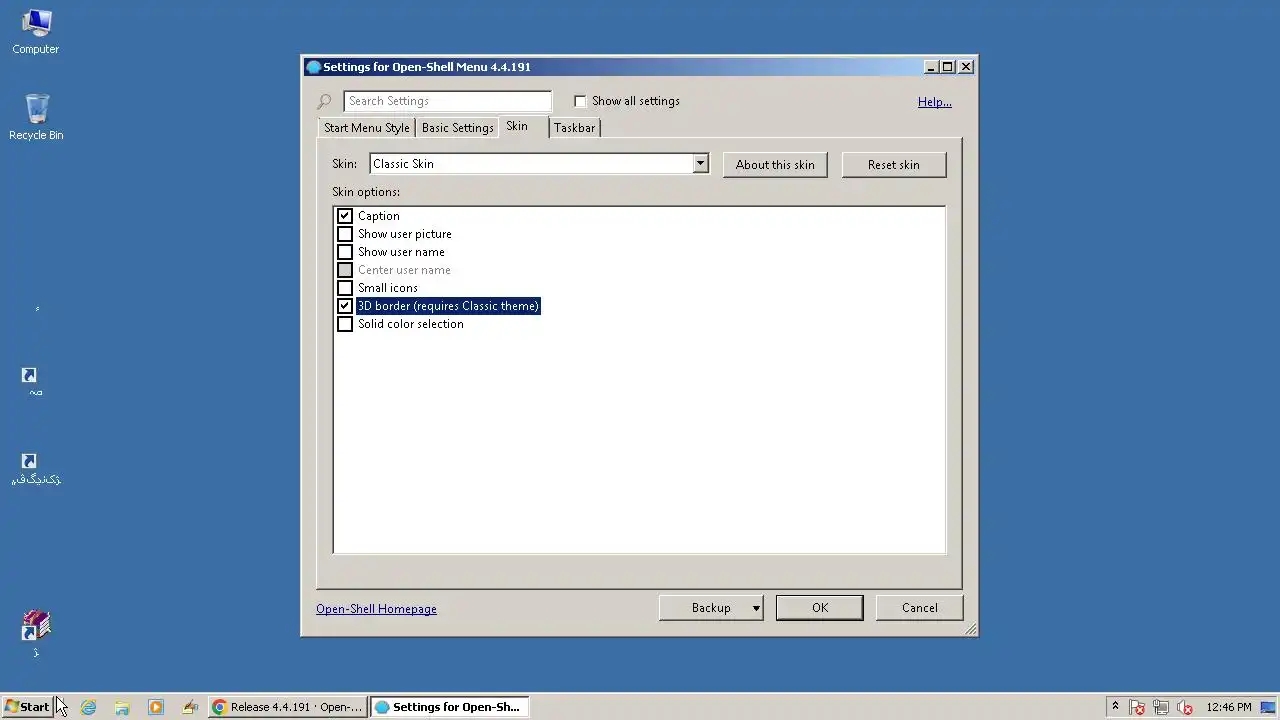Click About this skin button
1280x720 pixels.
coord(775,165)
